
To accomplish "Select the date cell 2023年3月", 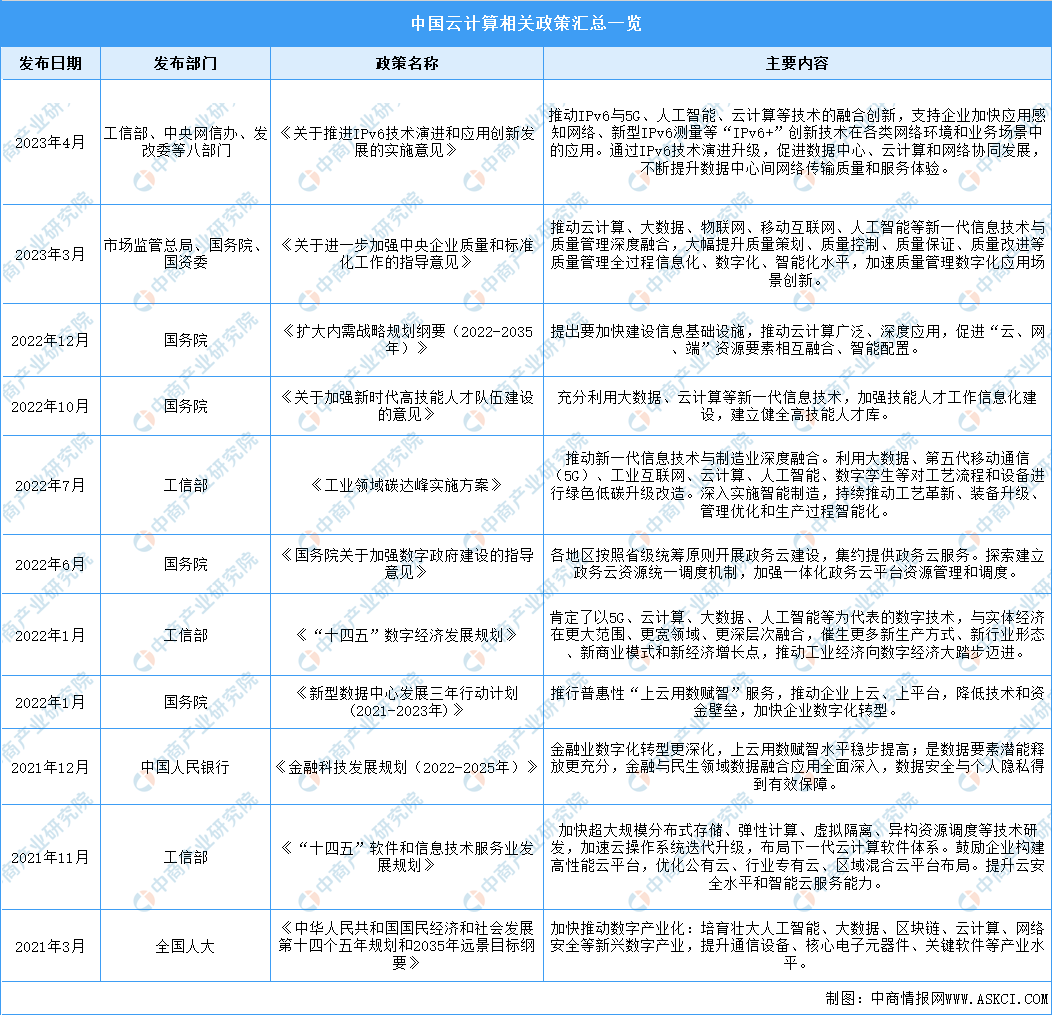I will click(x=50, y=254).
